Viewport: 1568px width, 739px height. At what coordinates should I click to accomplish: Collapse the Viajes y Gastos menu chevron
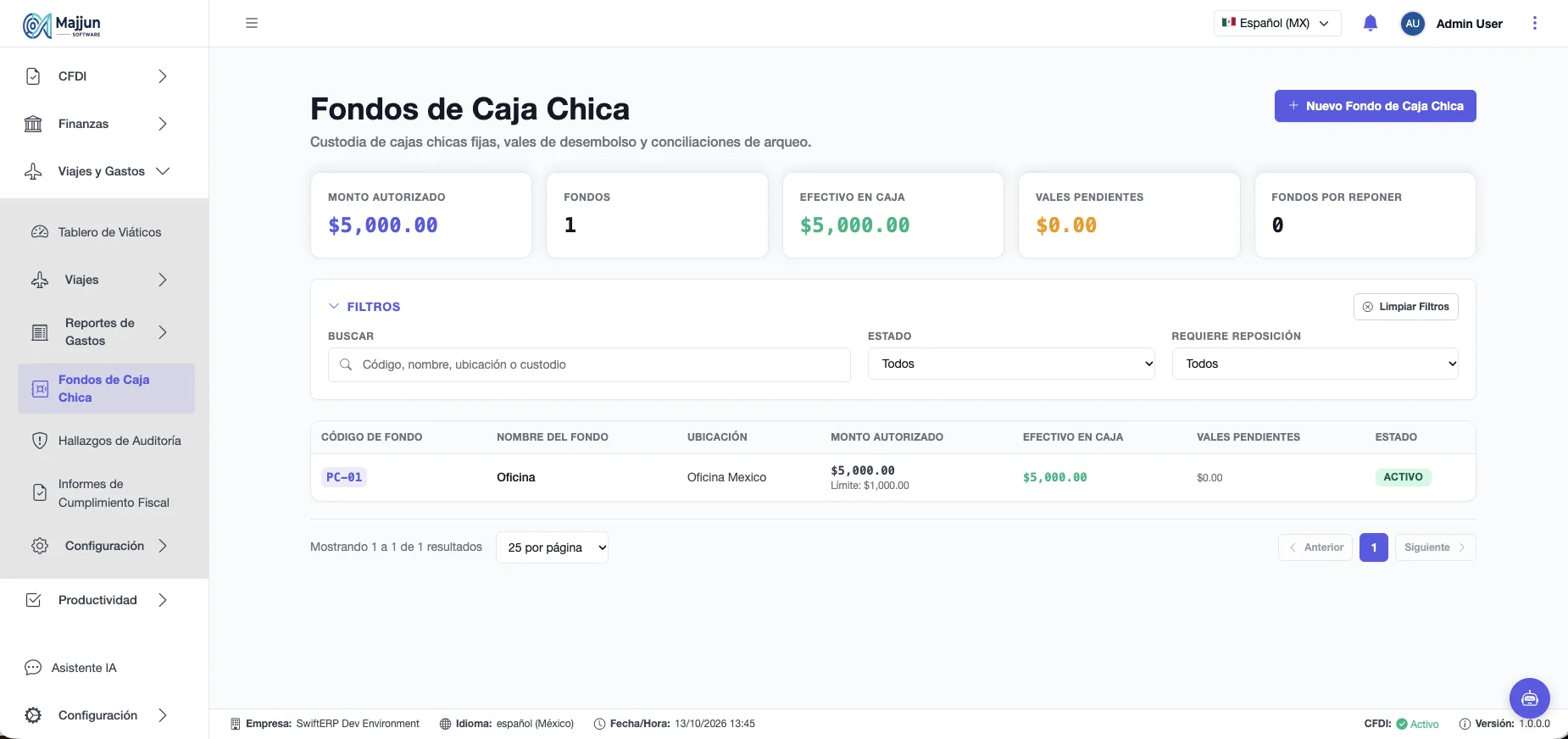click(x=163, y=171)
